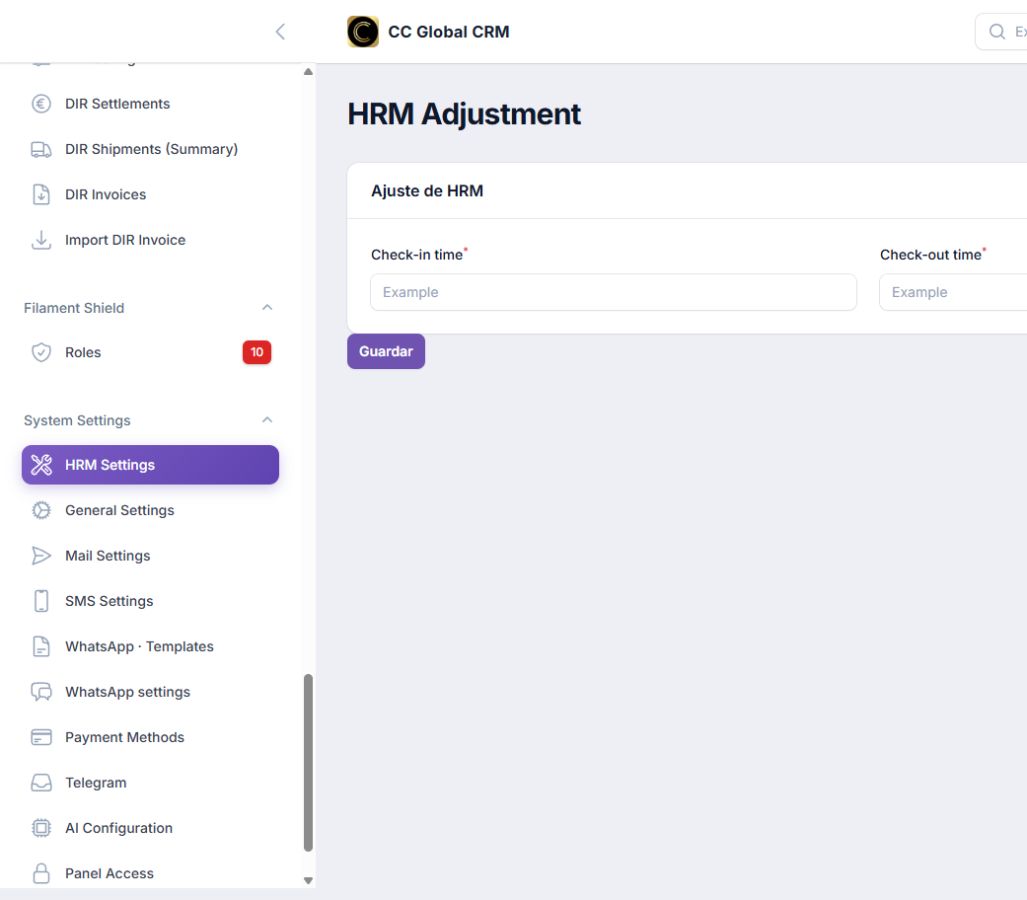Click the Filament Shield group label
The image size is (1027, 900).
coord(74,308)
